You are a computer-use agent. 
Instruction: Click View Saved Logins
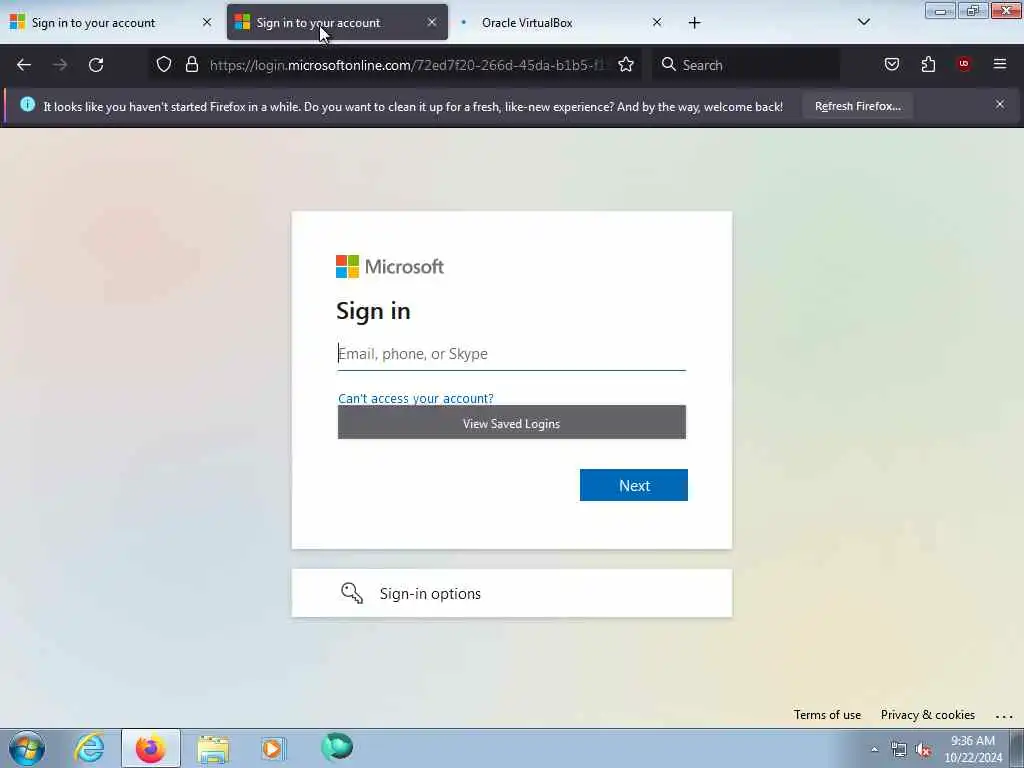511,423
